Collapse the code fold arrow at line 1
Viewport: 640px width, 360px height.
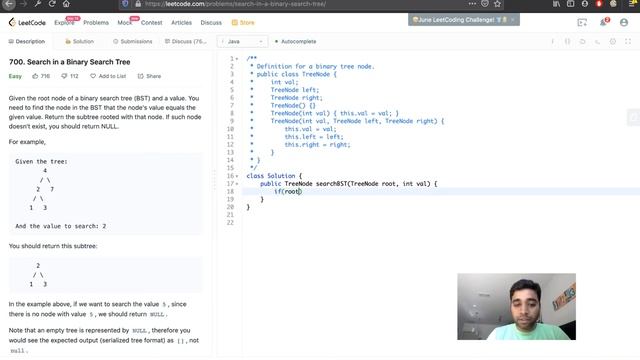click(237, 59)
